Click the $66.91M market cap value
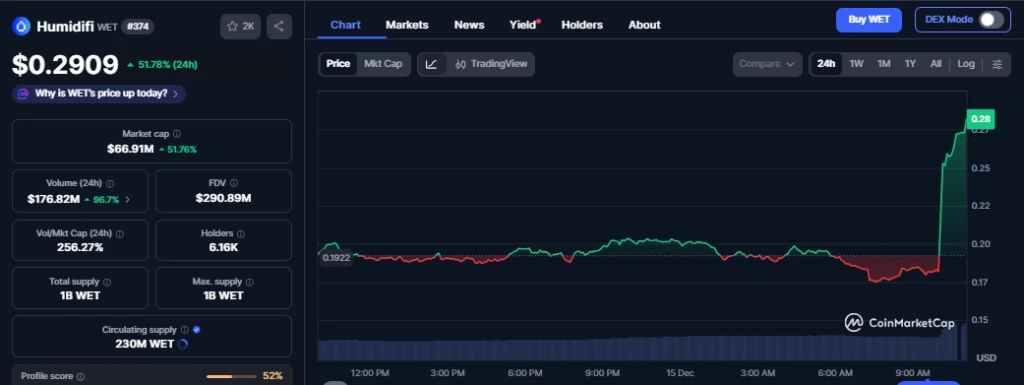Viewport: 1024px width, 385px height. click(x=131, y=149)
